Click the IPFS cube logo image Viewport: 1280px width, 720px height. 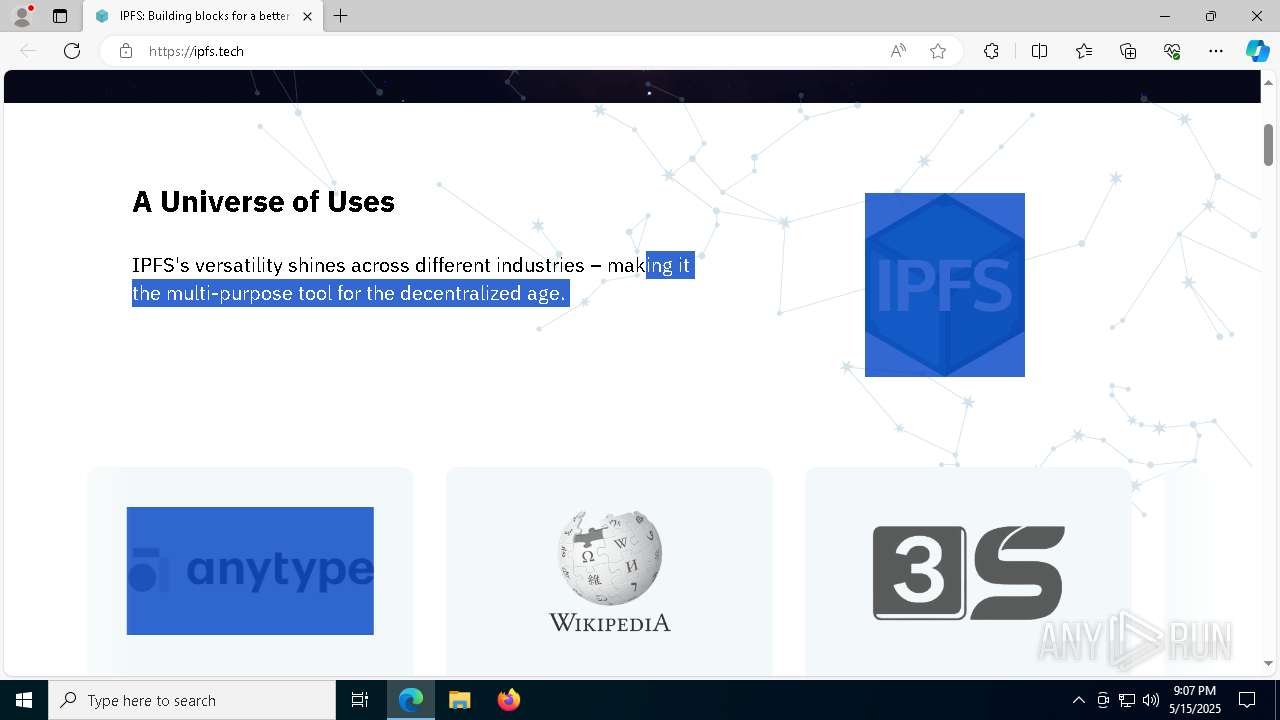coord(945,285)
